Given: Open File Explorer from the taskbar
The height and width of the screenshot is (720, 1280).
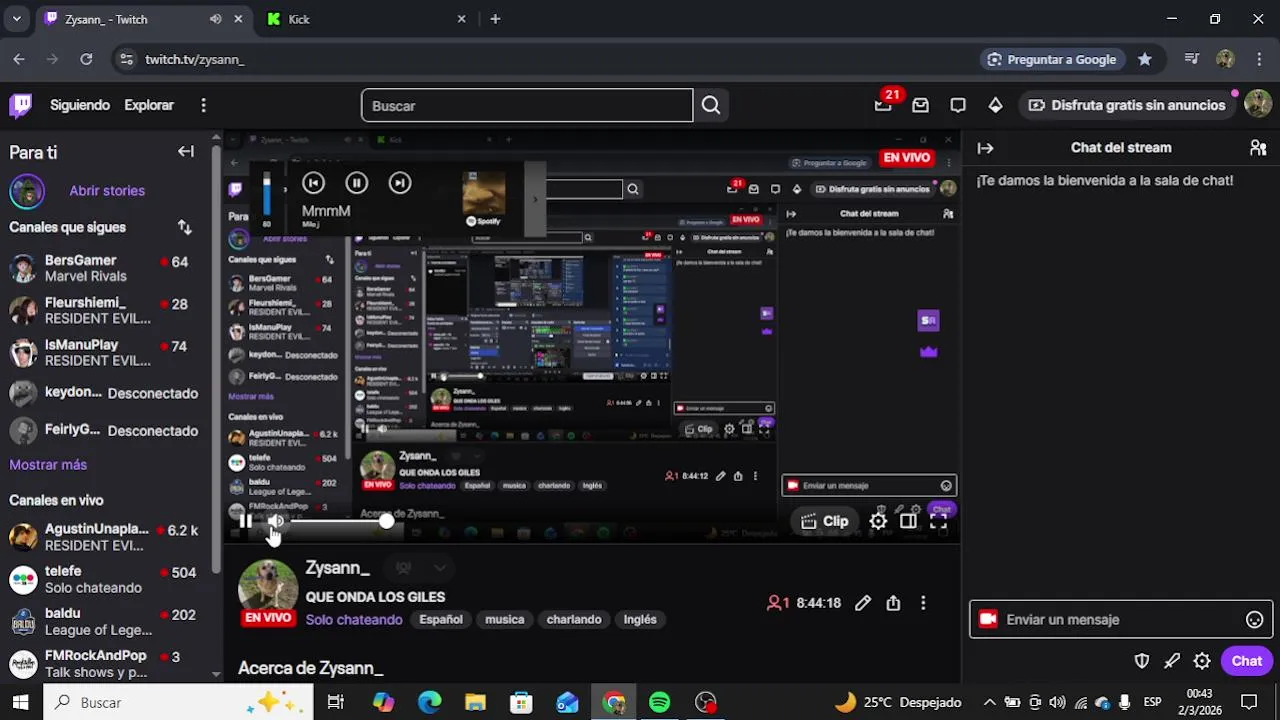Looking at the screenshot, I should pyautogui.click(x=475, y=702).
